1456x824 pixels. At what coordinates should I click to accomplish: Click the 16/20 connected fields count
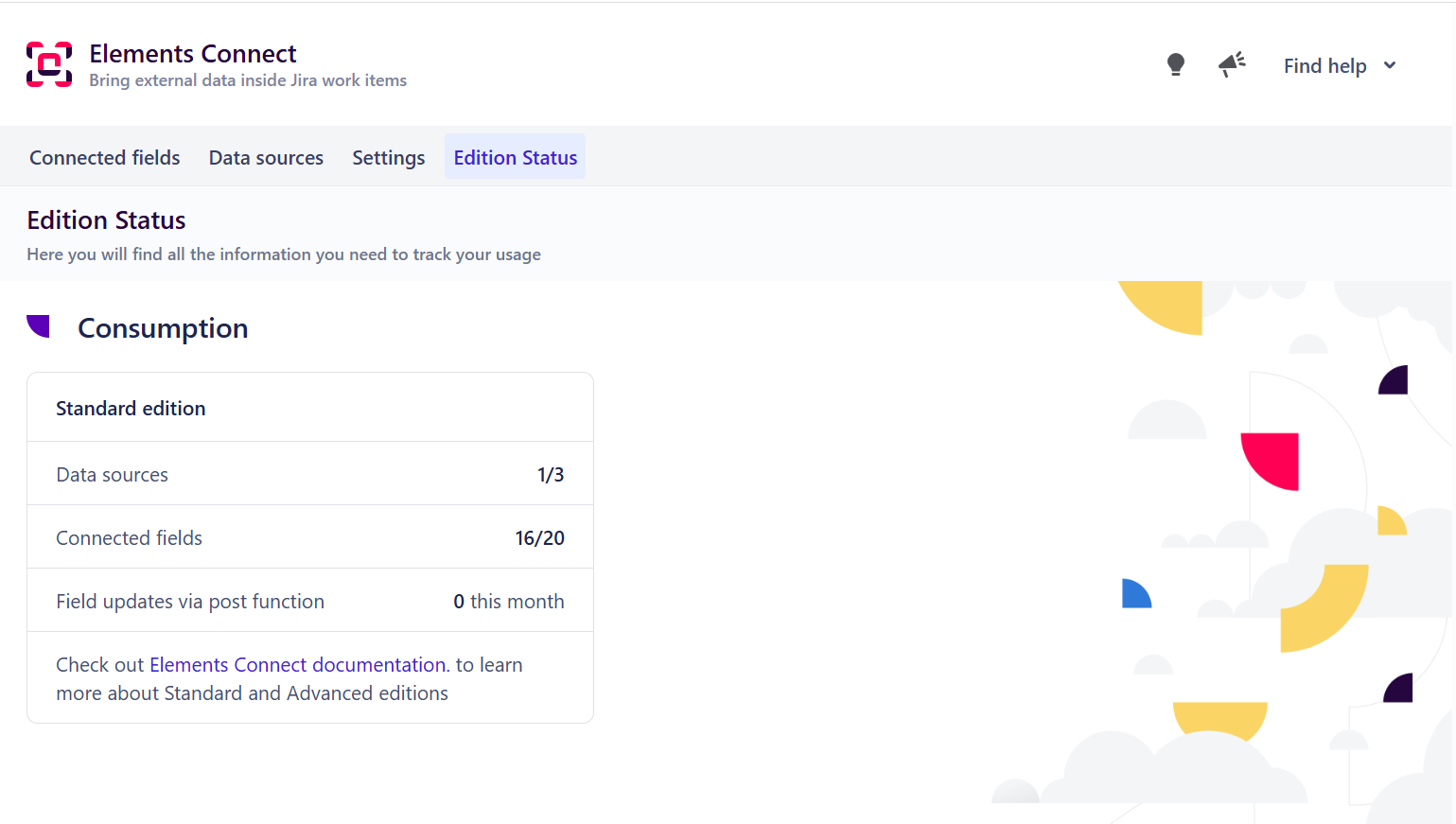(539, 538)
